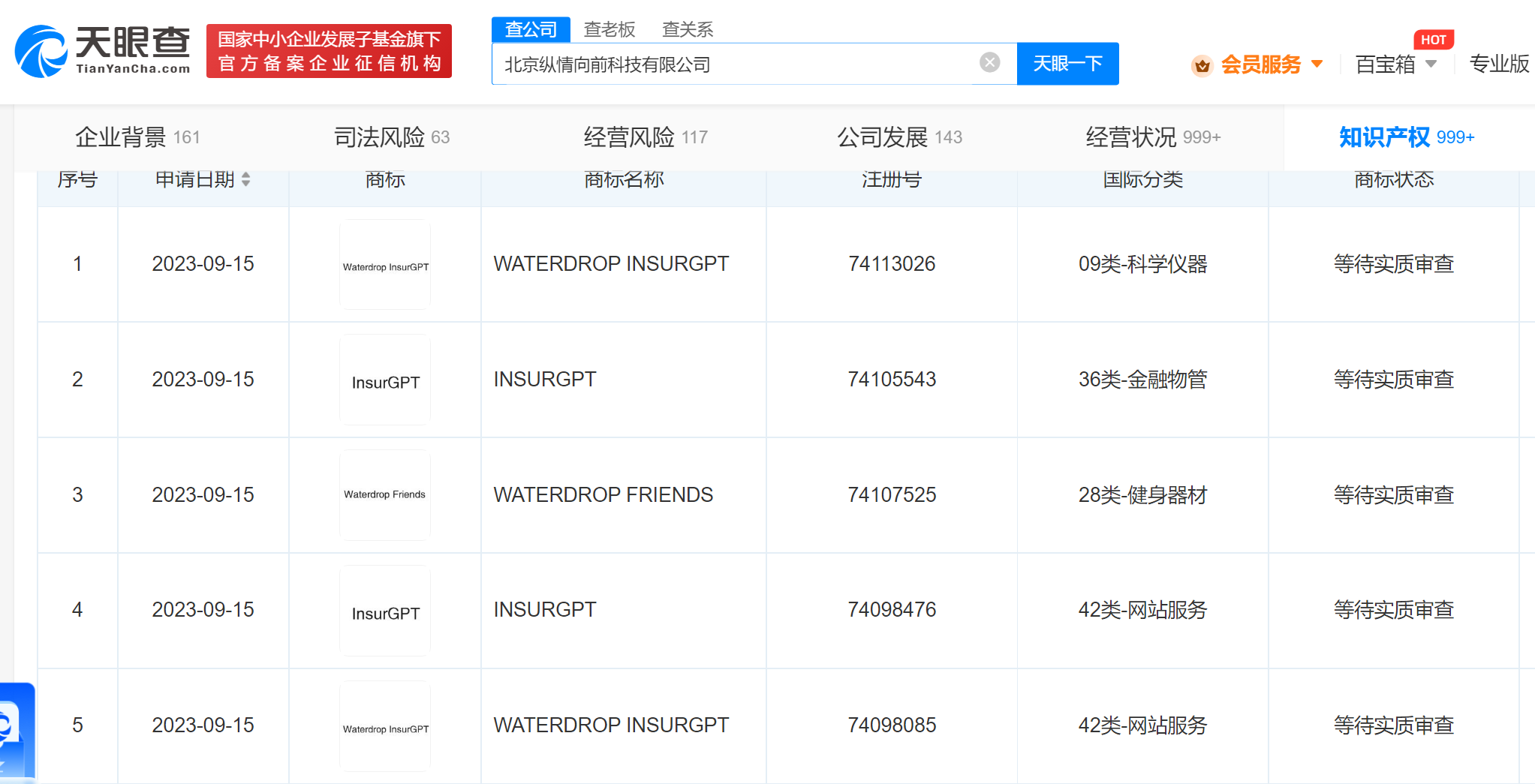The image size is (1535, 784).
Task: Click the InsurGPT trademark image in row 2
Action: click(x=385, y=380)
